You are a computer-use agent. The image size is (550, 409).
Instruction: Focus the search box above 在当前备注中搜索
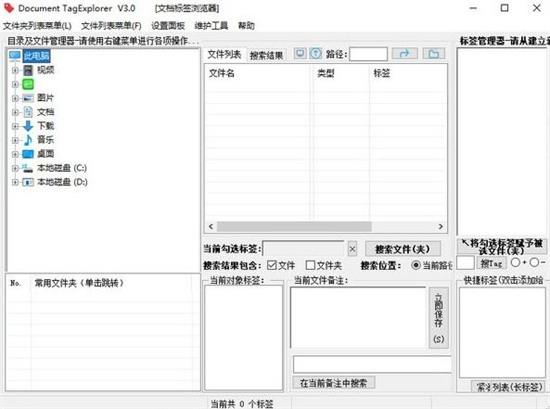372,364
